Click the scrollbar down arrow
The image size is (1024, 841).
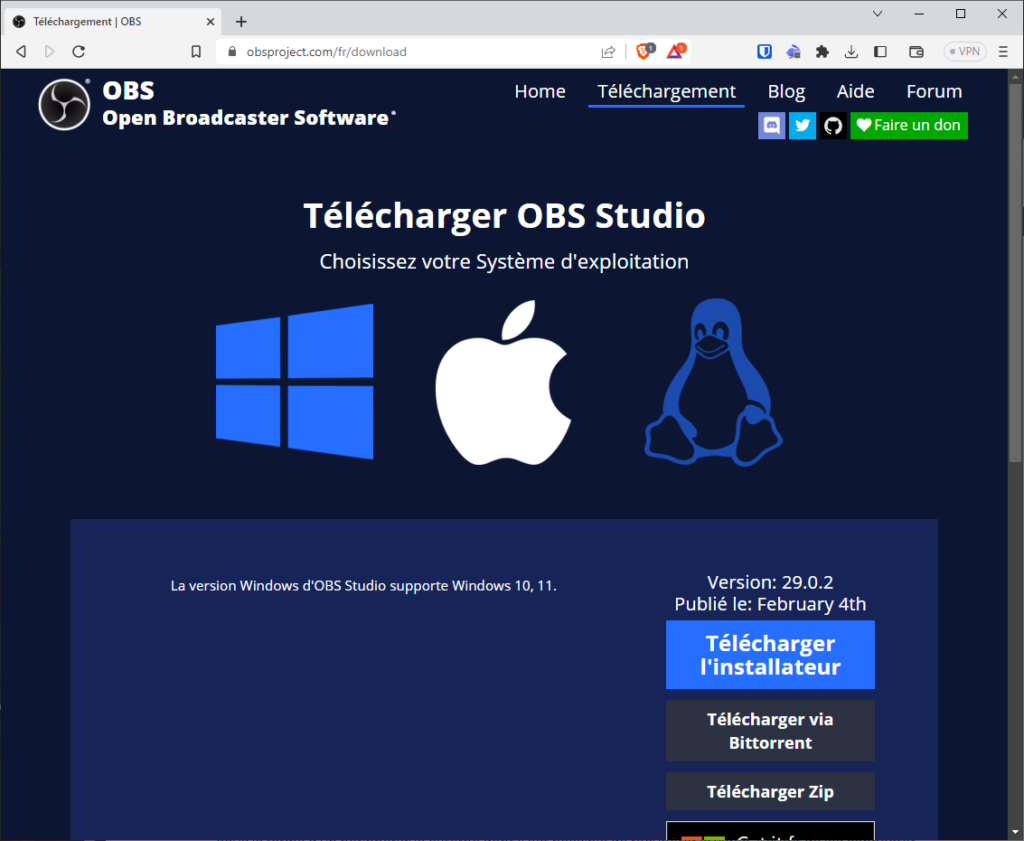coord(1015,834)
